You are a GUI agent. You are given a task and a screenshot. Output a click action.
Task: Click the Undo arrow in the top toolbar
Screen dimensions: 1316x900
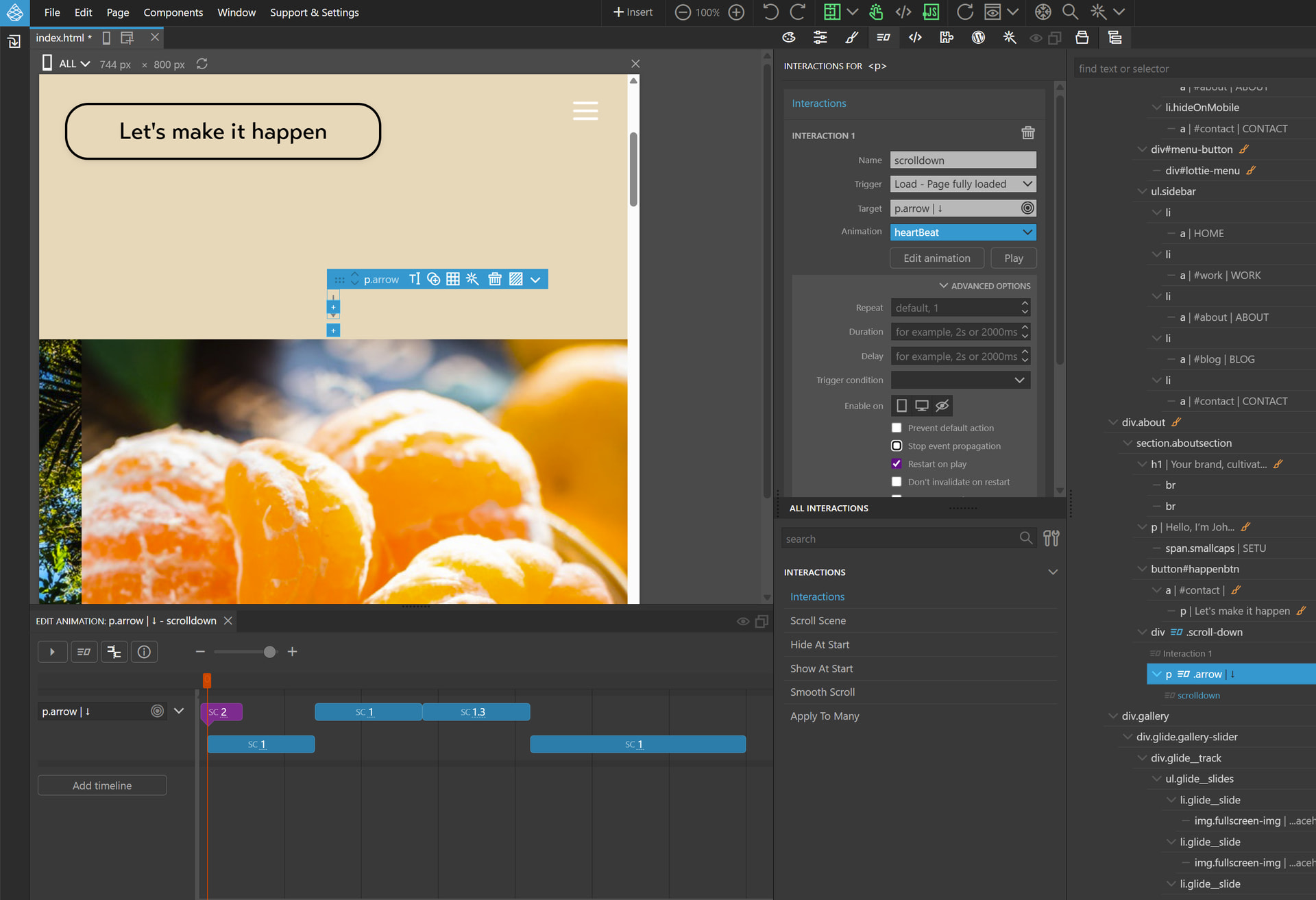click(770, 12)
